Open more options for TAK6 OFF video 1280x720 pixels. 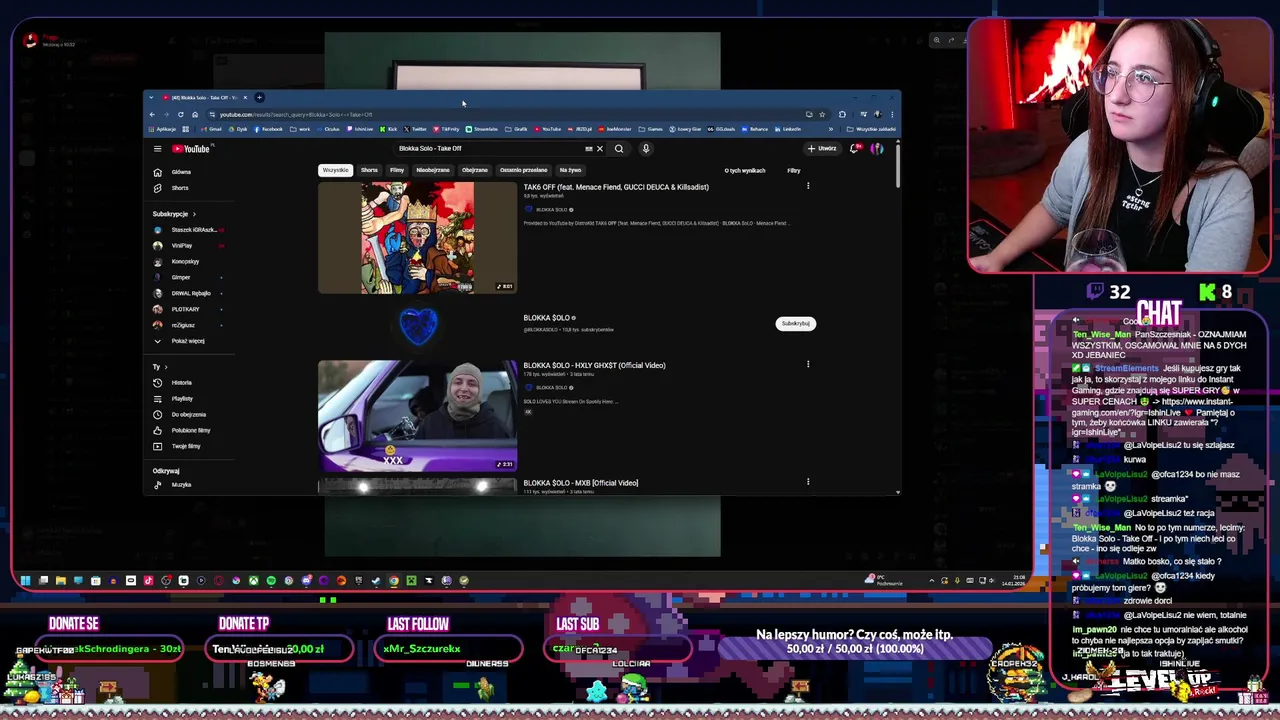click(808, 186)
